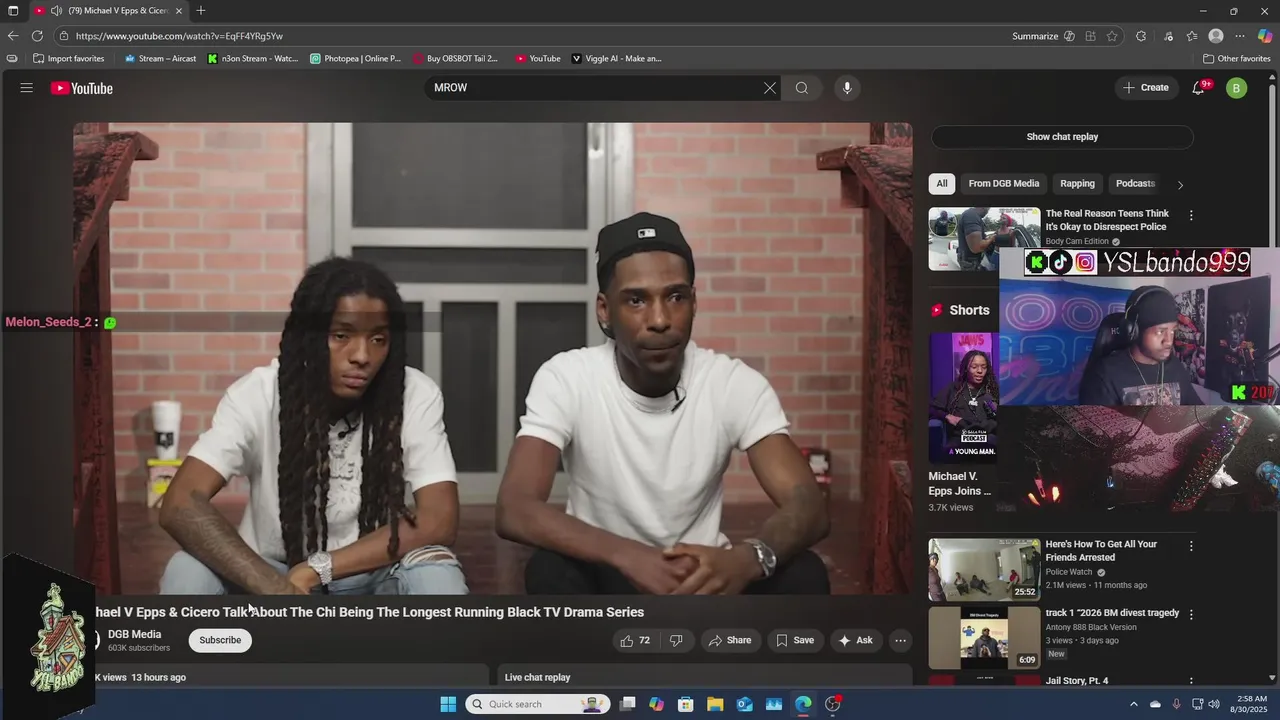The image size is (1280, 720).
Task: Click the Create button
Action: pyautogui.click(x=1146, y=88)
